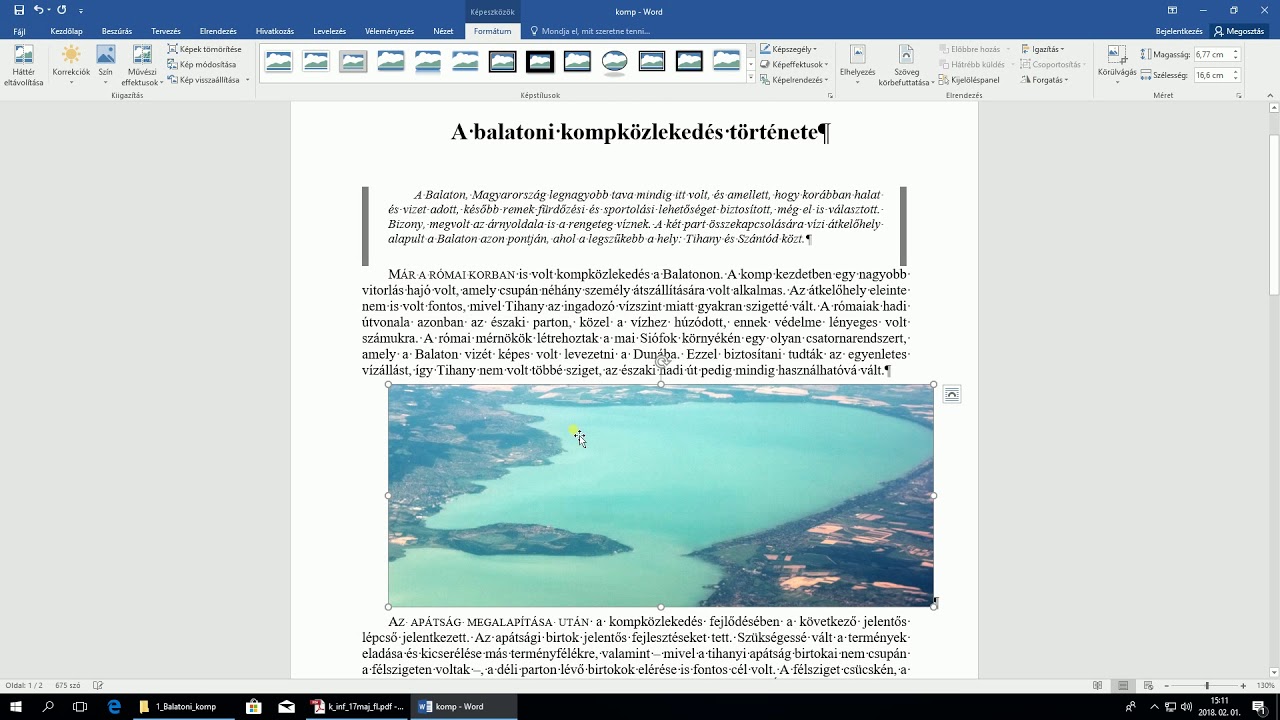
Task: Open the Képszegély picture border dropdown
Action: point(789,49)
